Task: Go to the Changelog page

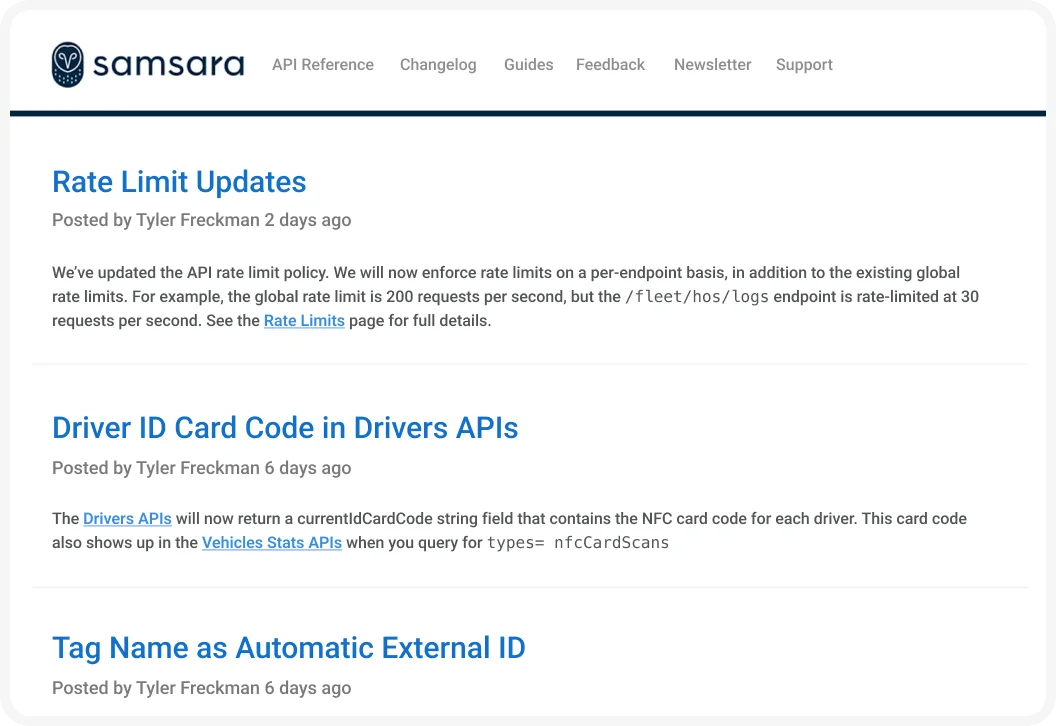Action: (438, 65)
